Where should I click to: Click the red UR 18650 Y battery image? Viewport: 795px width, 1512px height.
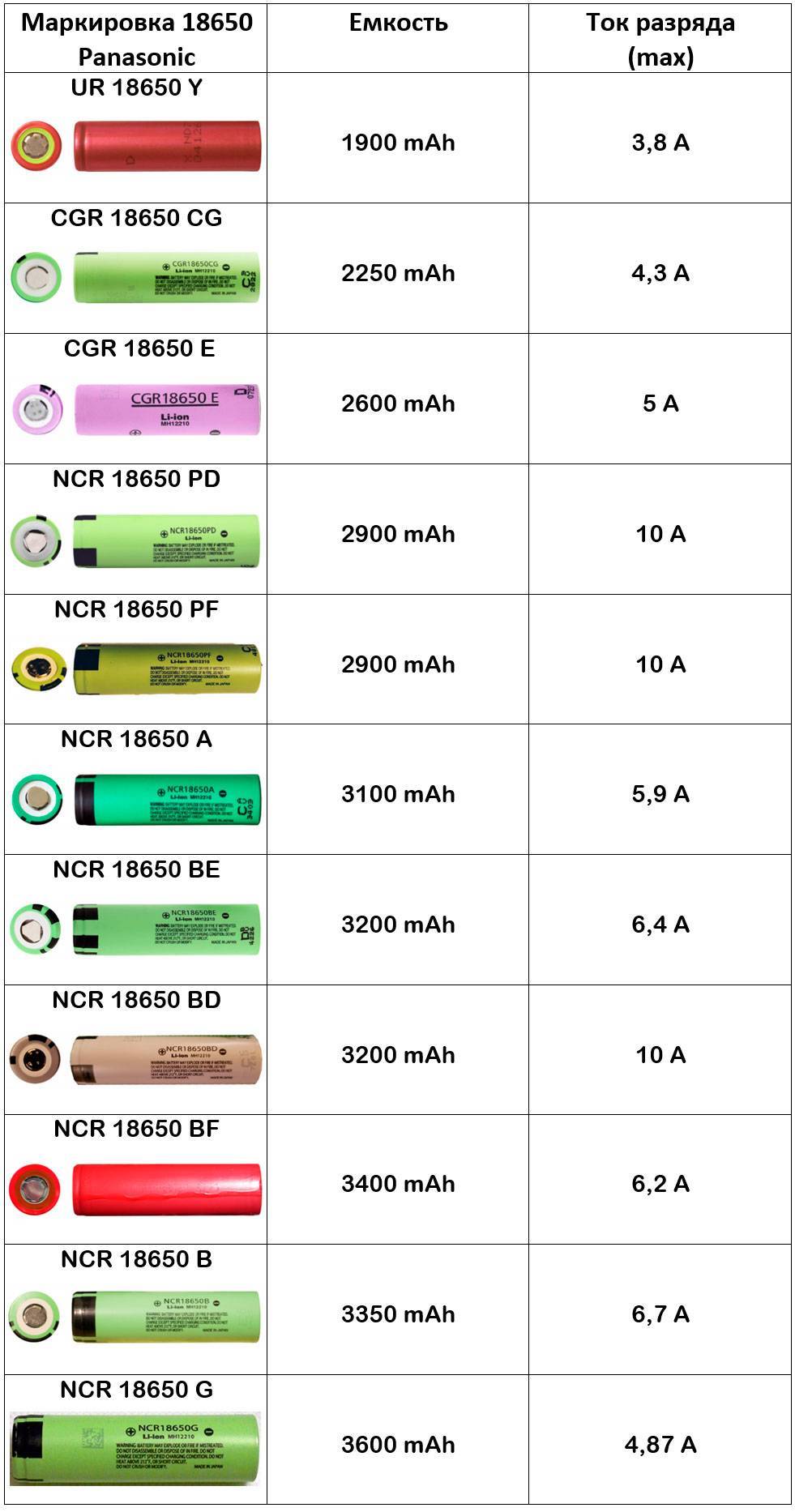[167, 147]
